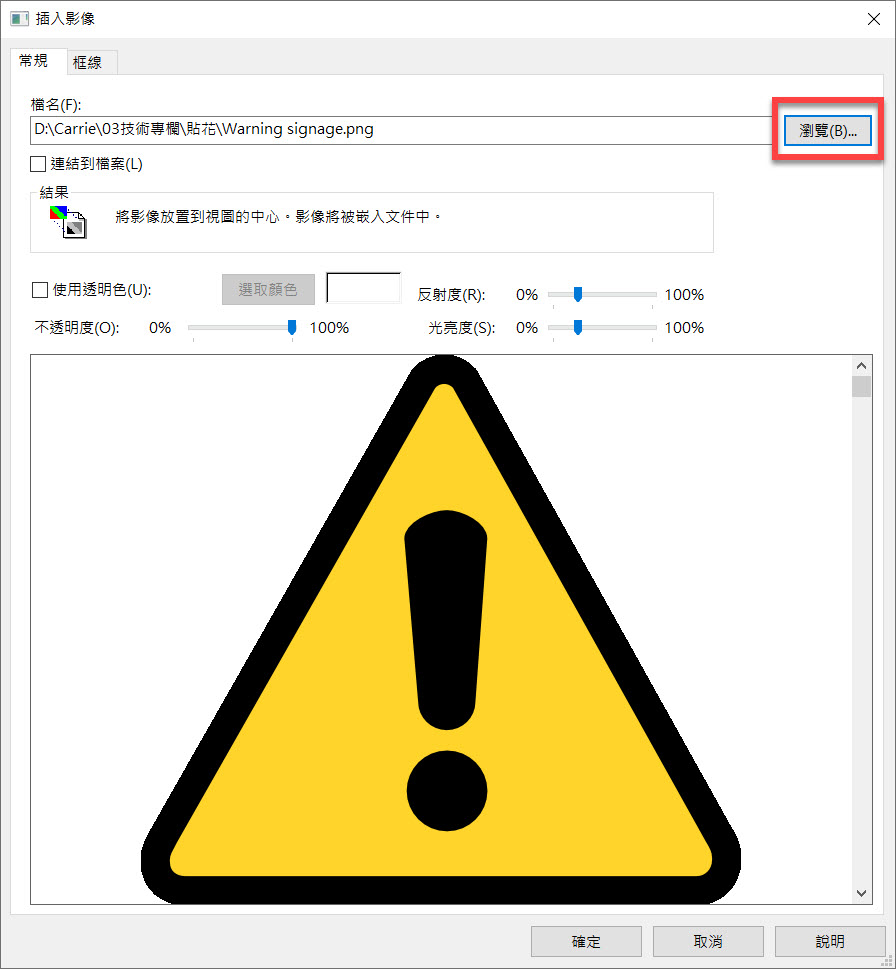The height and width of the screenshot is (969, 896).
Task: Click the 選取顏色 button
Action: tap(268, 289)
